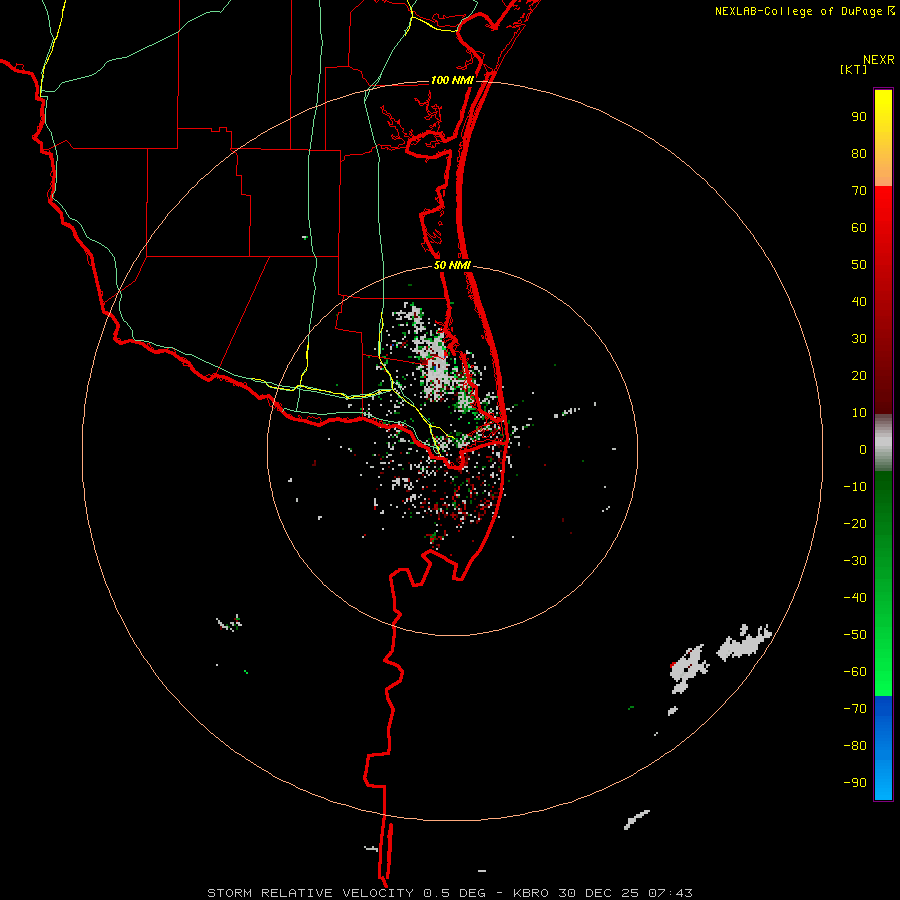Click the yellow top segment of the color bar
This screenshot has height=900, width=900.
pyautogui.click(x=883, y=138)
